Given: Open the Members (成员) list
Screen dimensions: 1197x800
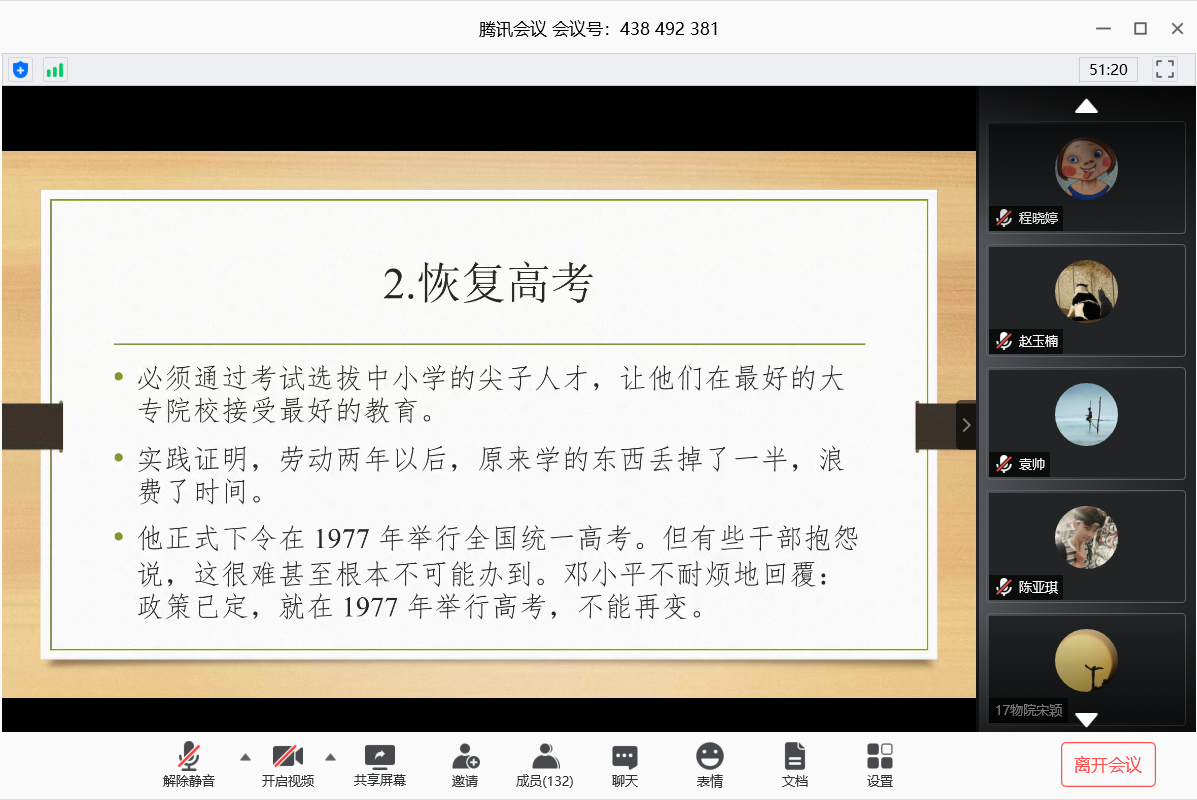Looking at the screenshot, I should (544, 766).
